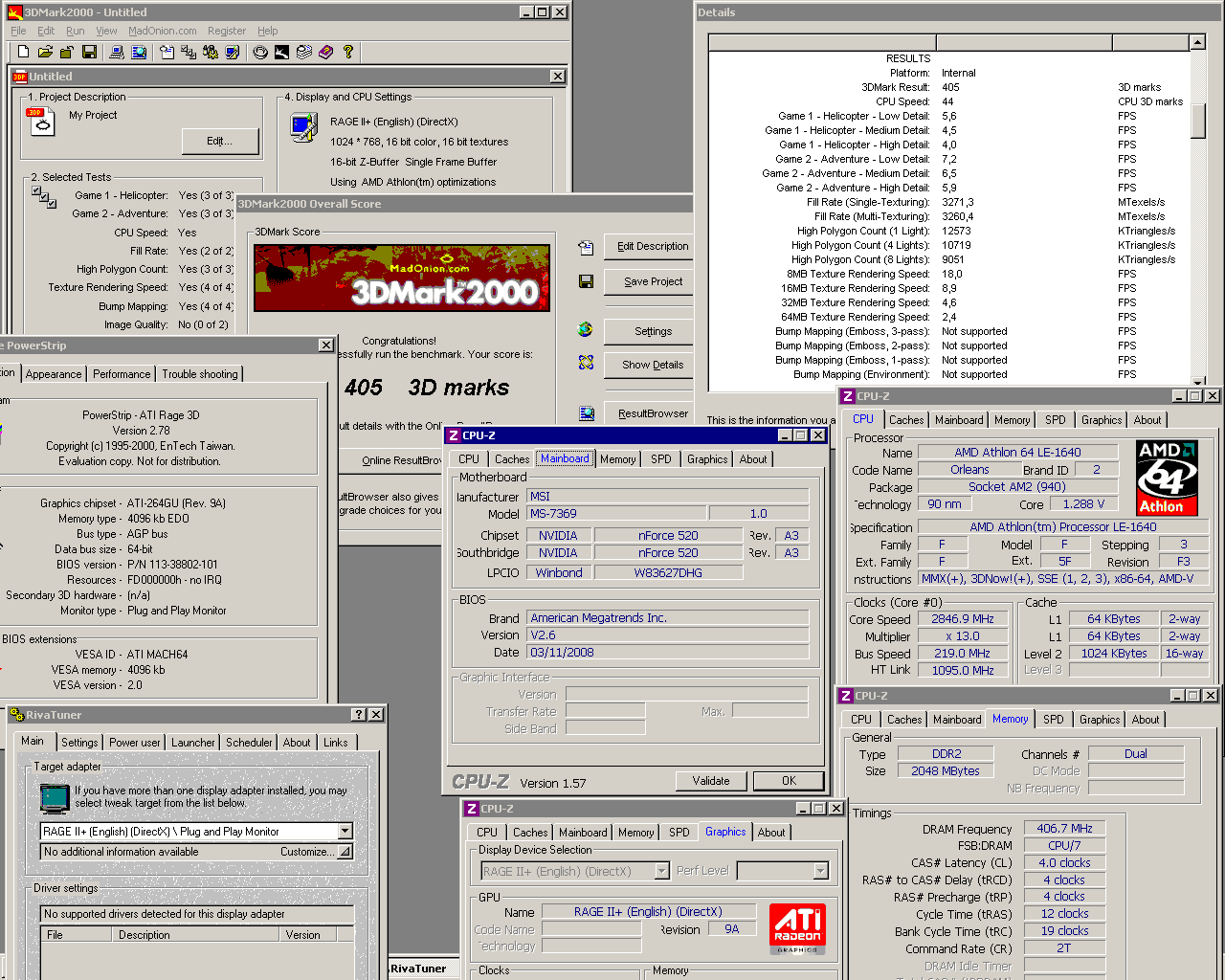Image resolution: width=1225 pixels, height=980 pixels.
Task: Open the Power user tab in RivaTuner
Action: 135,743
